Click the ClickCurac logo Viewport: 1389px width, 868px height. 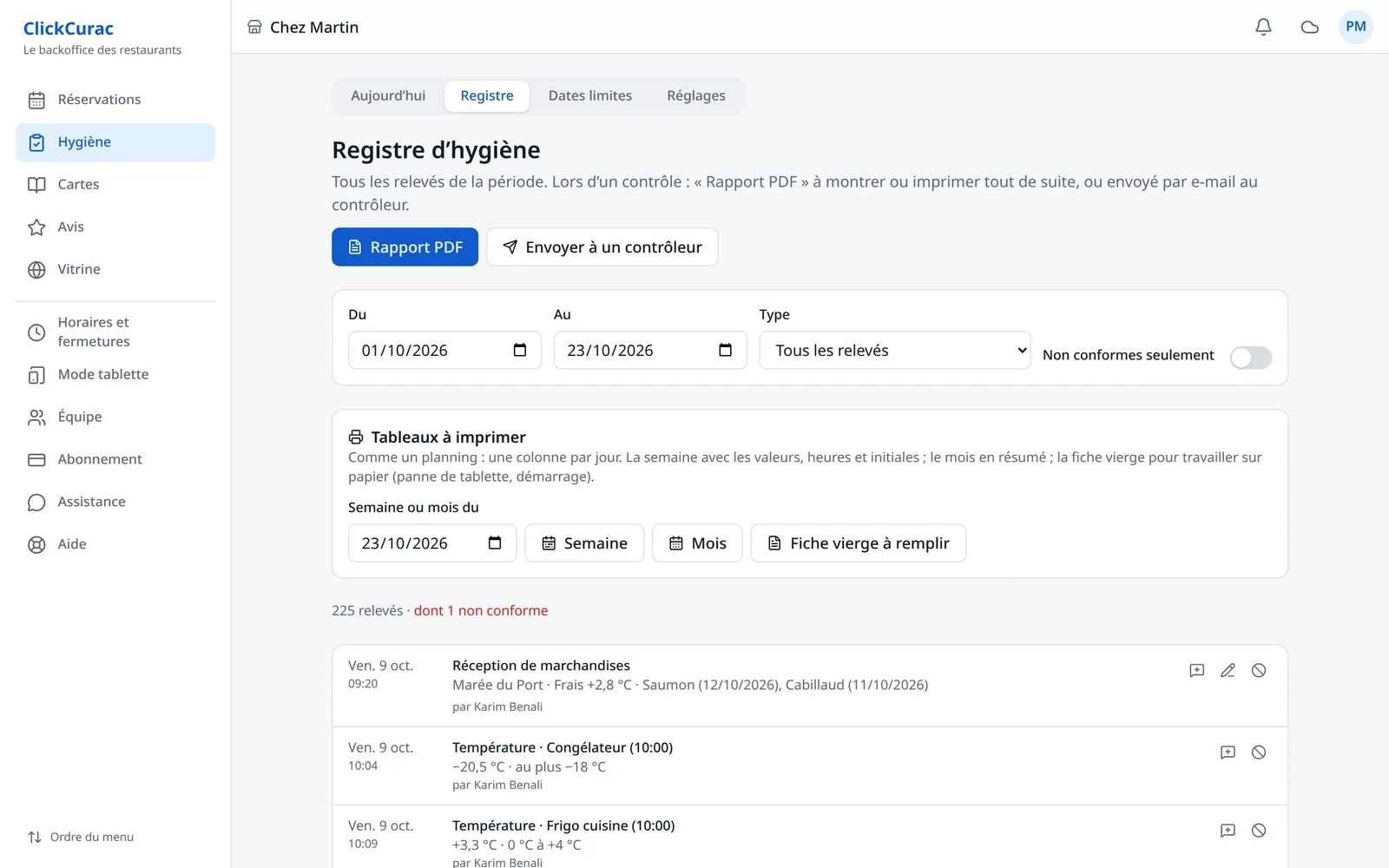69,29
